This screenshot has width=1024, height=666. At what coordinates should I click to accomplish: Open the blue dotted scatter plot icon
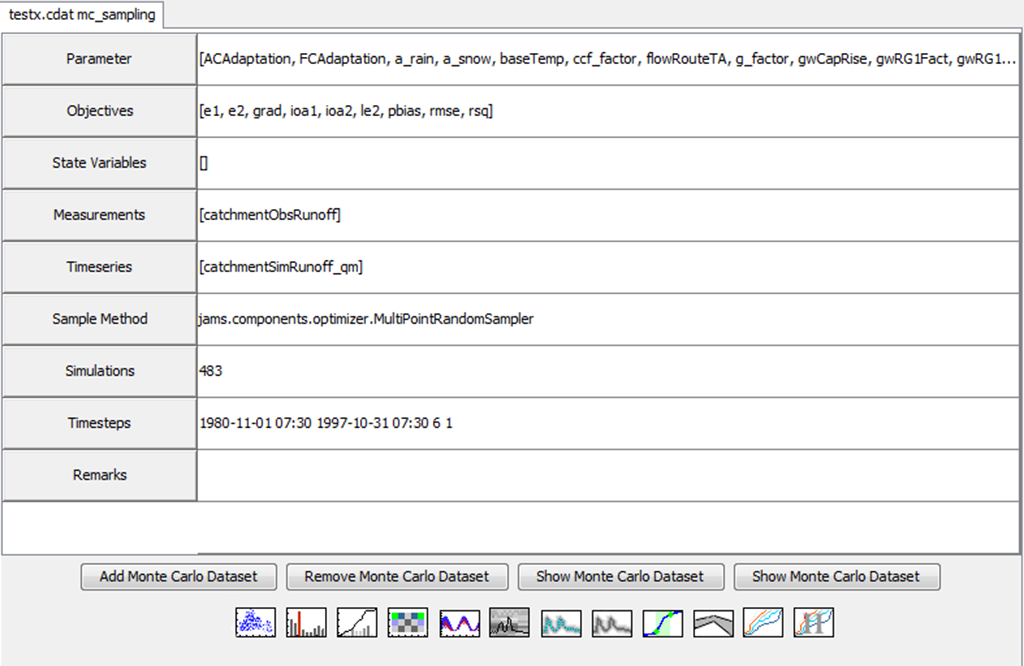(254, 623)
